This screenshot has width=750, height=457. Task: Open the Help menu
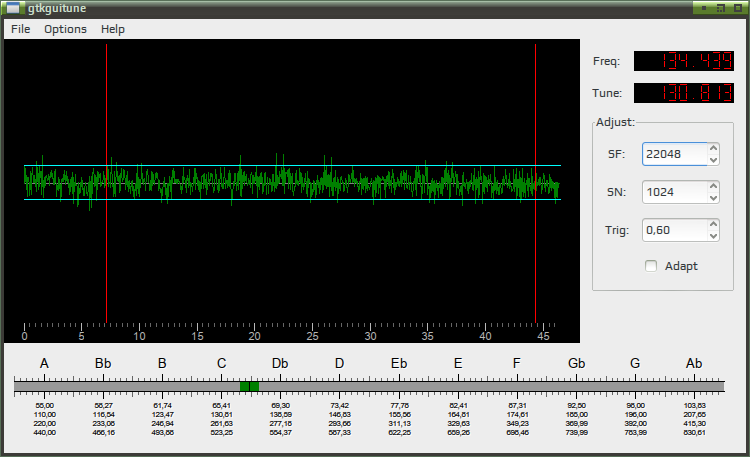coord(113,29)
